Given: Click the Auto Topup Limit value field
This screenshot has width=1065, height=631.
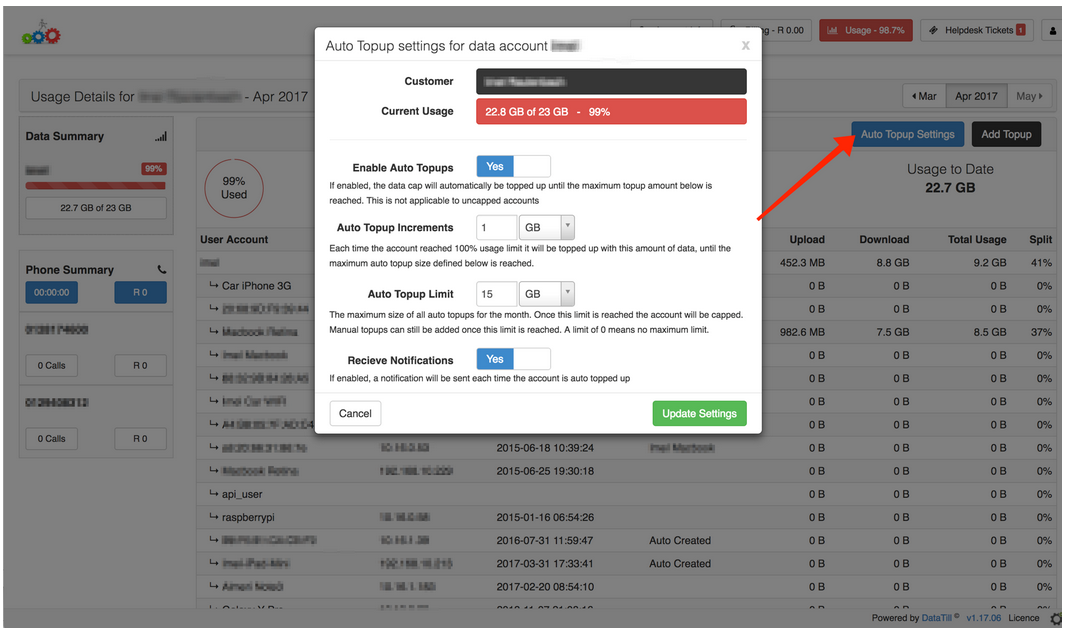Looking at the screenshot, I should click(497, 294).
